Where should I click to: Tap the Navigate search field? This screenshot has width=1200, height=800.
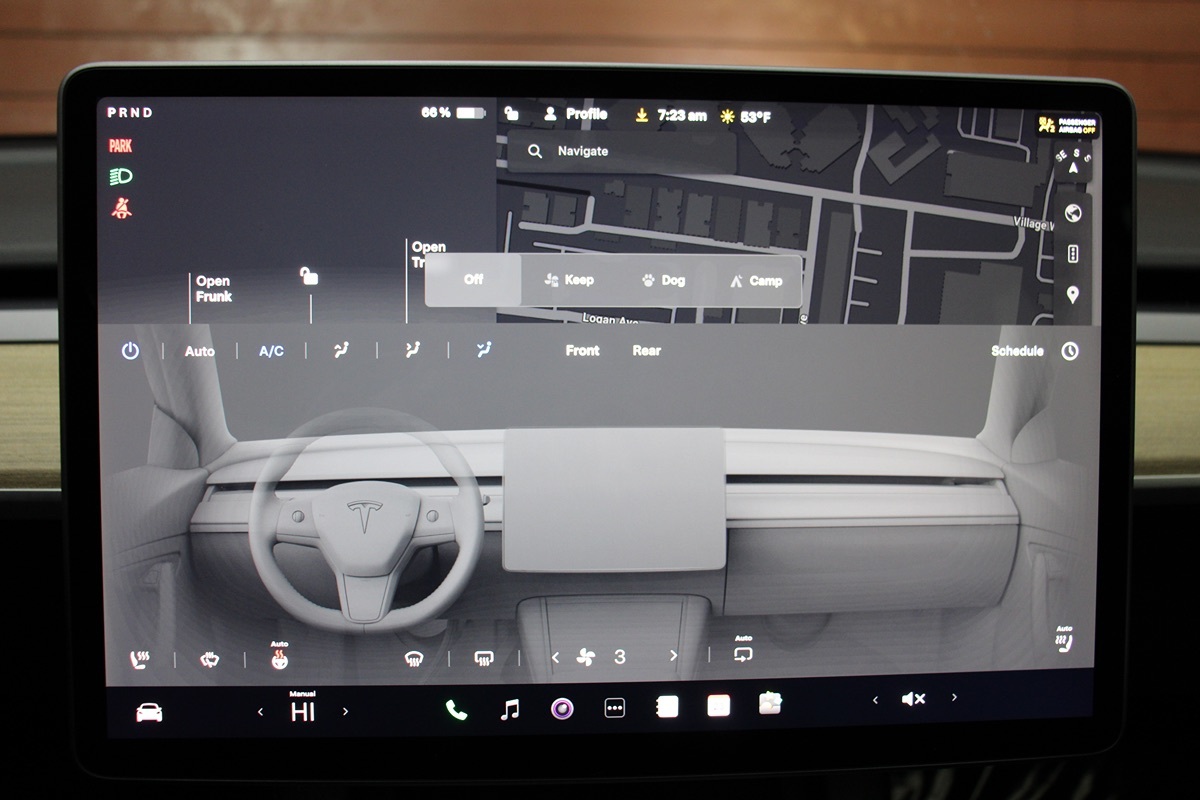[x=620, y=151]
